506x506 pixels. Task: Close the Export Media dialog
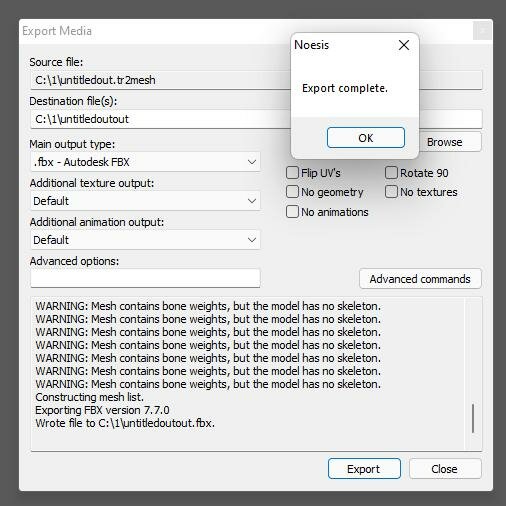coord(445,469)
